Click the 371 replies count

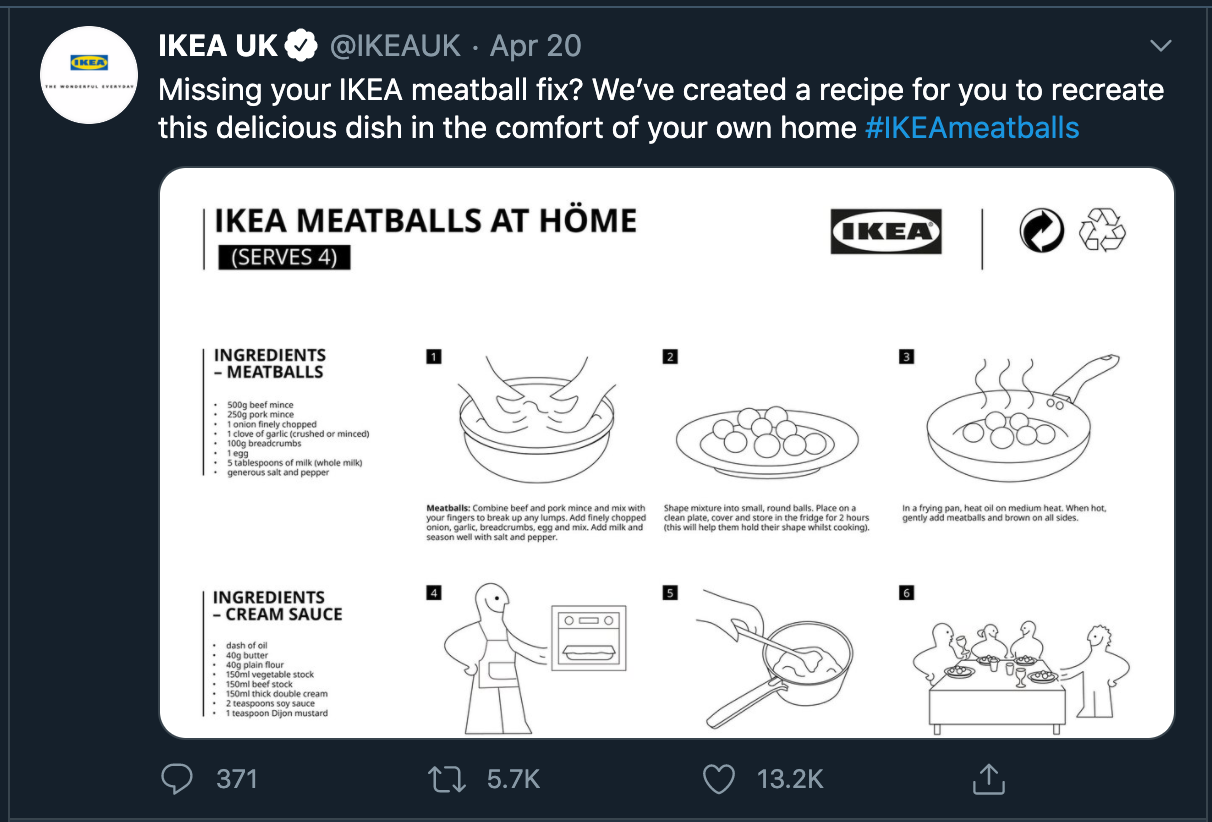tap(237, 779)
